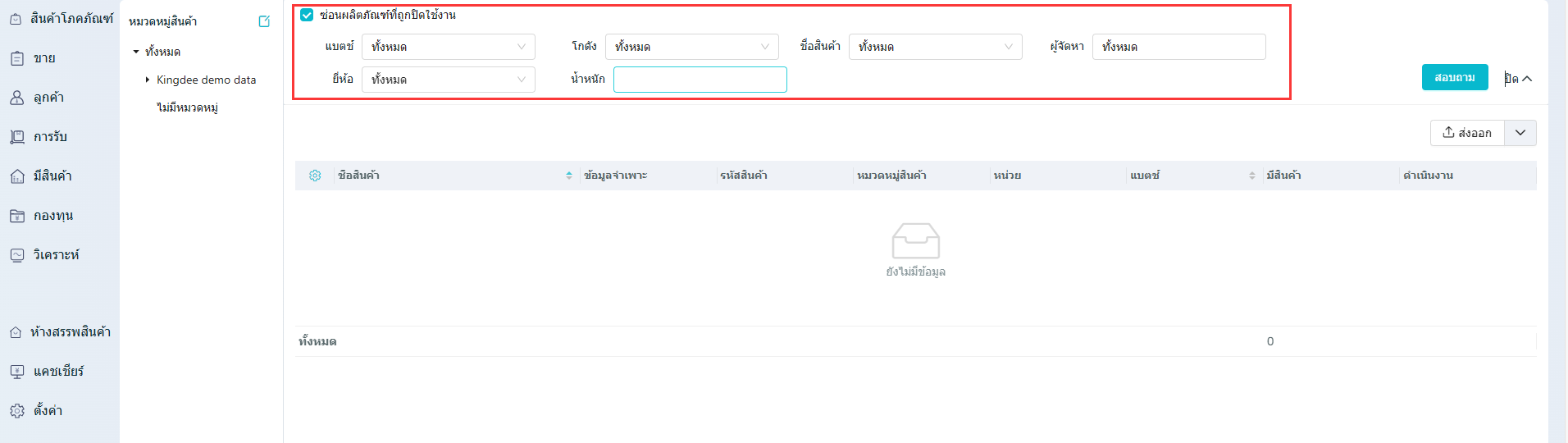Open ตั้งค่า settings in sidebar

click(17, 411)
